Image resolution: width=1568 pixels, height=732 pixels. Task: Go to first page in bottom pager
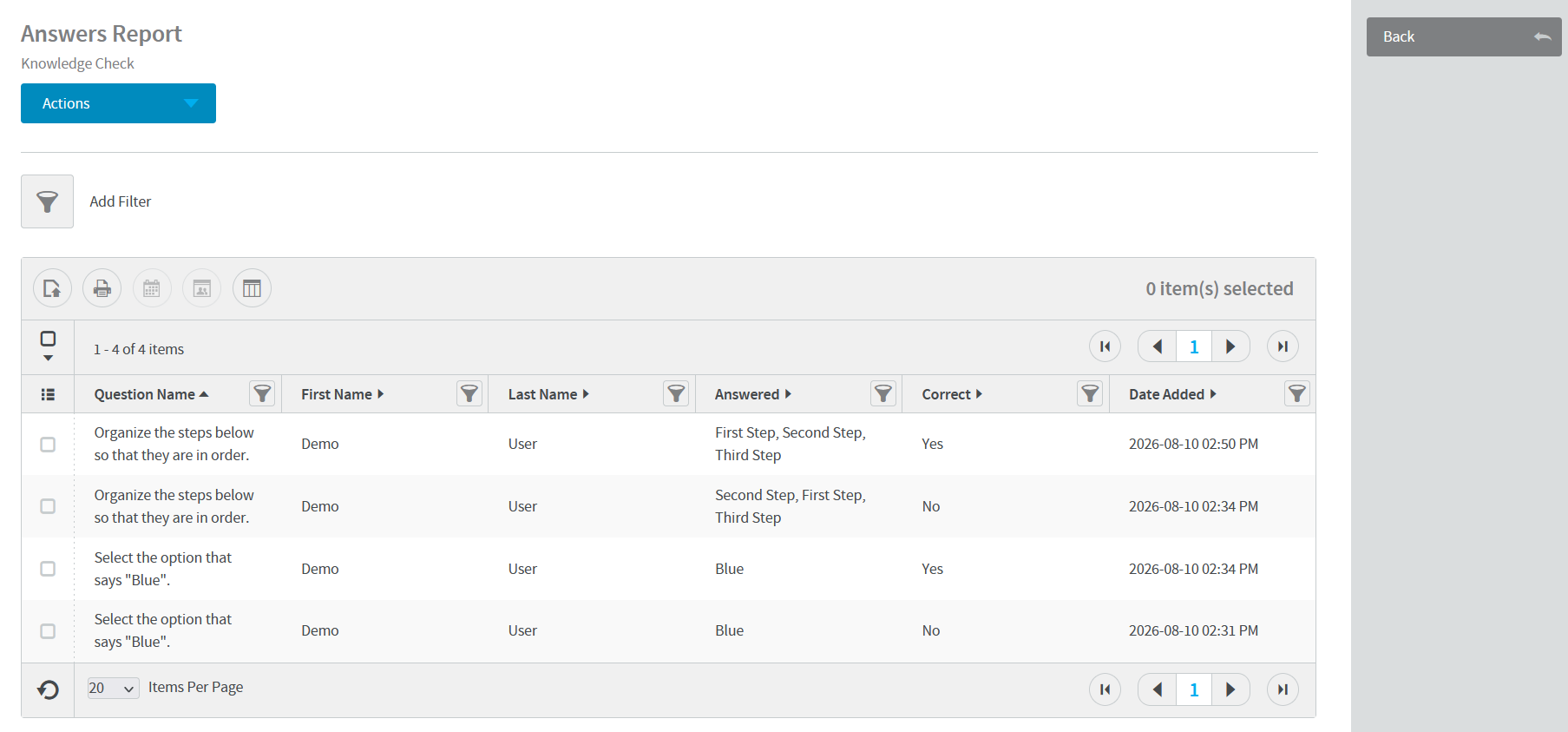(1105, 689)
